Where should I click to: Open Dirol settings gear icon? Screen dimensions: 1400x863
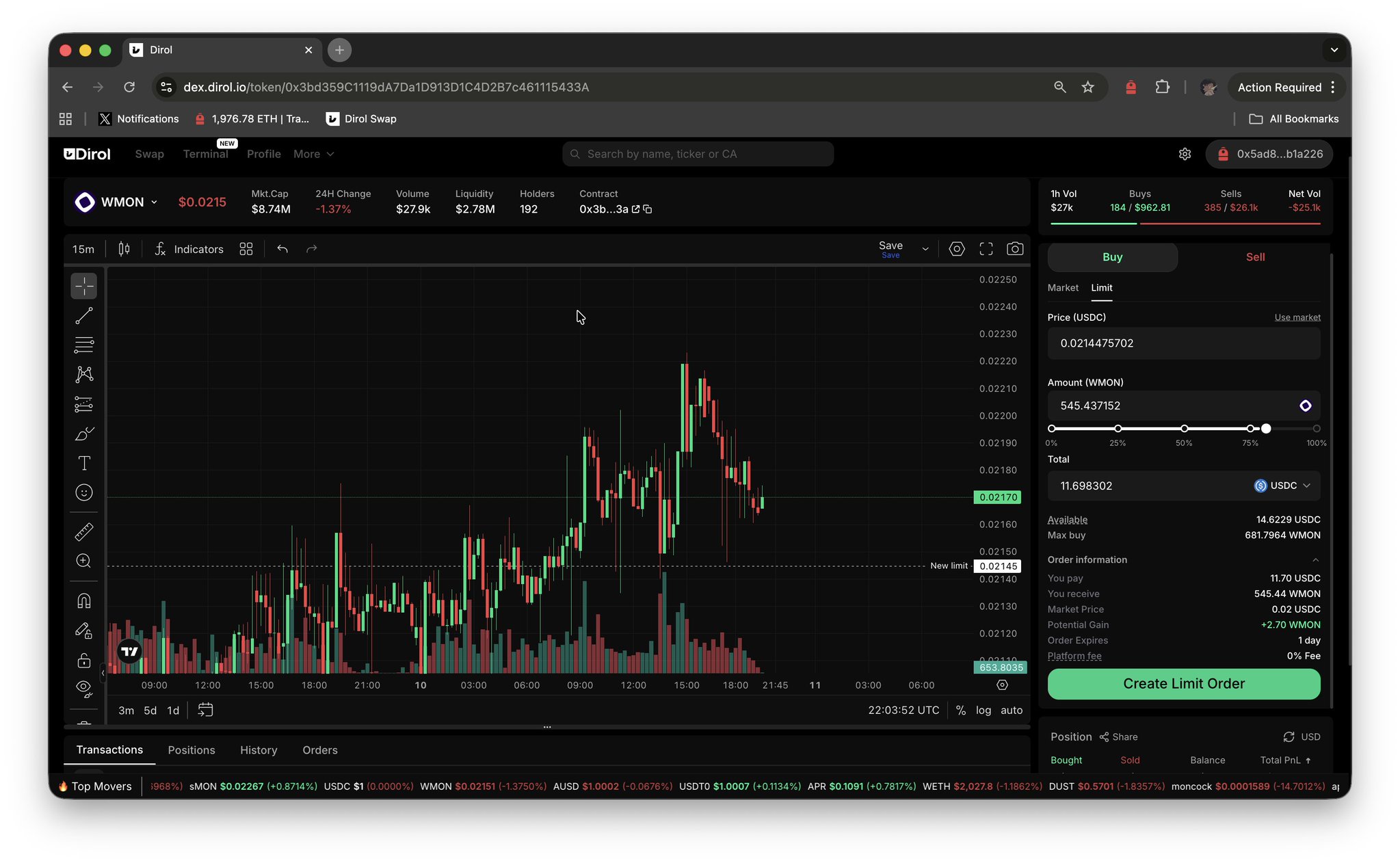(x=1185, y=154)
